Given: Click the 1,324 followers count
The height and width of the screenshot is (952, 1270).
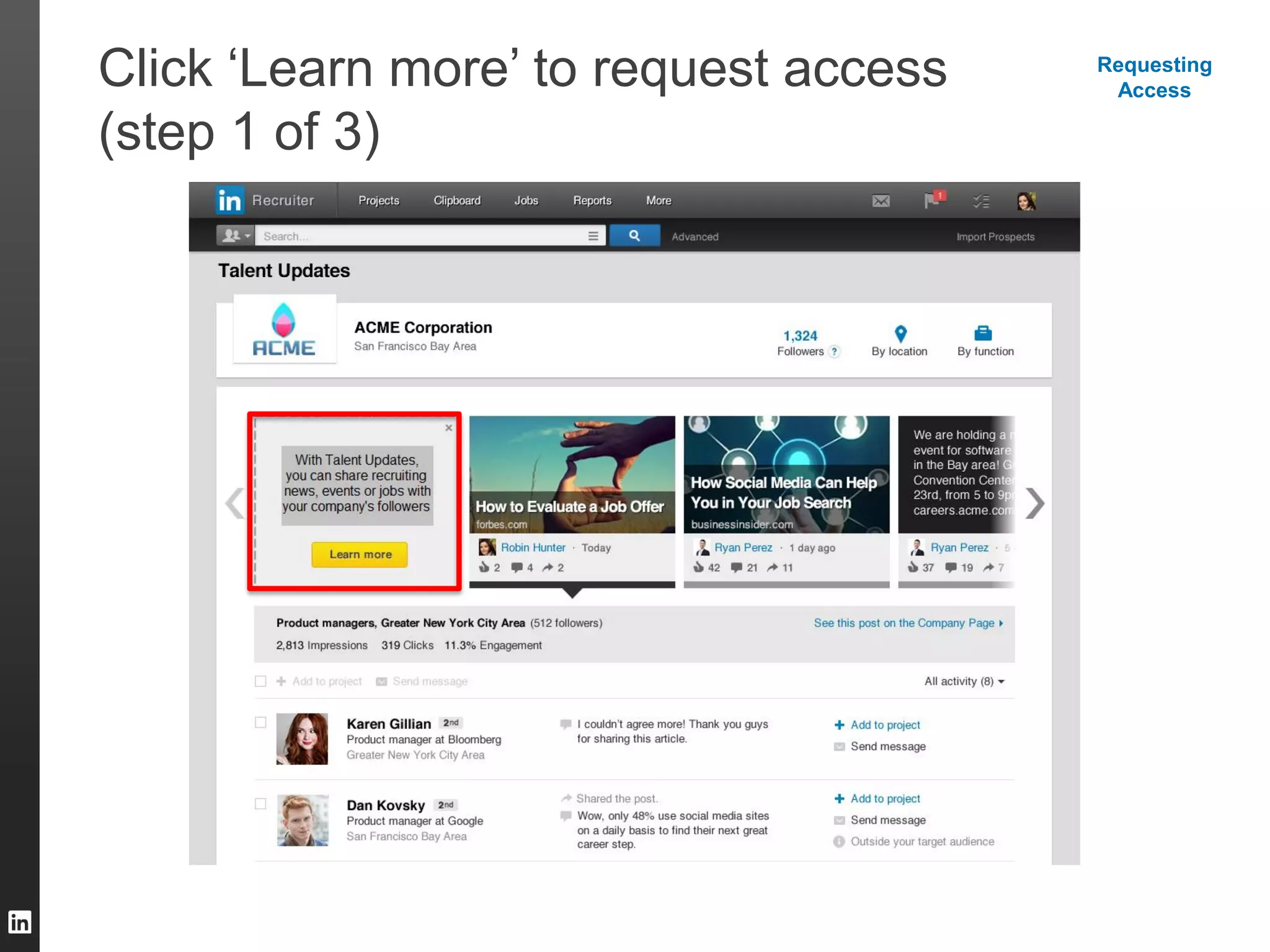Looking at the screenshot, I should point(800,336).
